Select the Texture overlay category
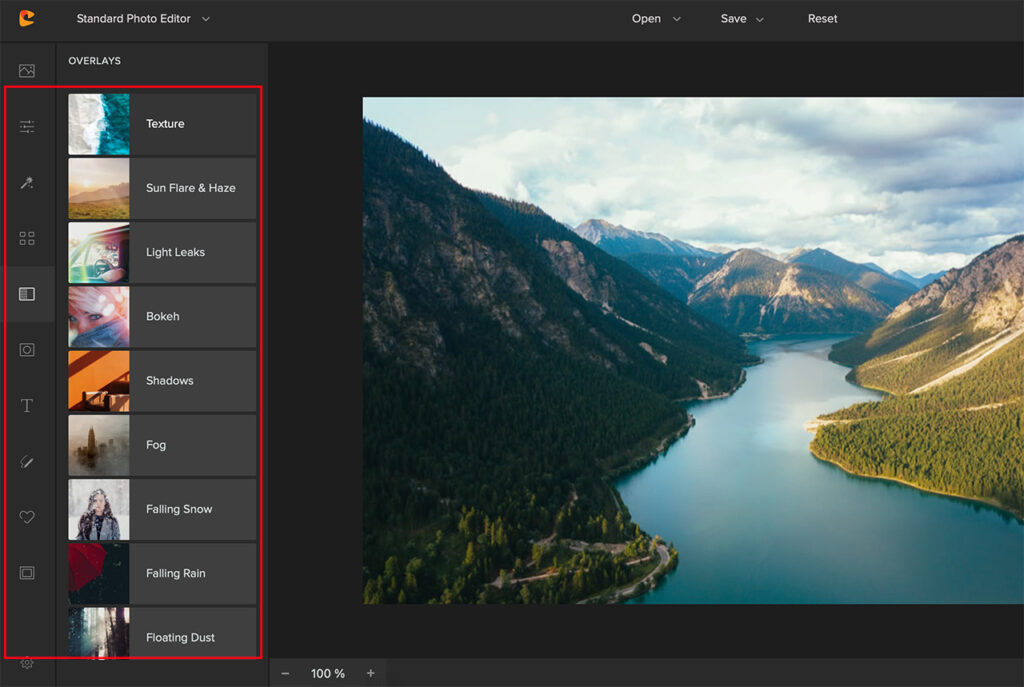1024x687 pixels. (x=162, y=124)
